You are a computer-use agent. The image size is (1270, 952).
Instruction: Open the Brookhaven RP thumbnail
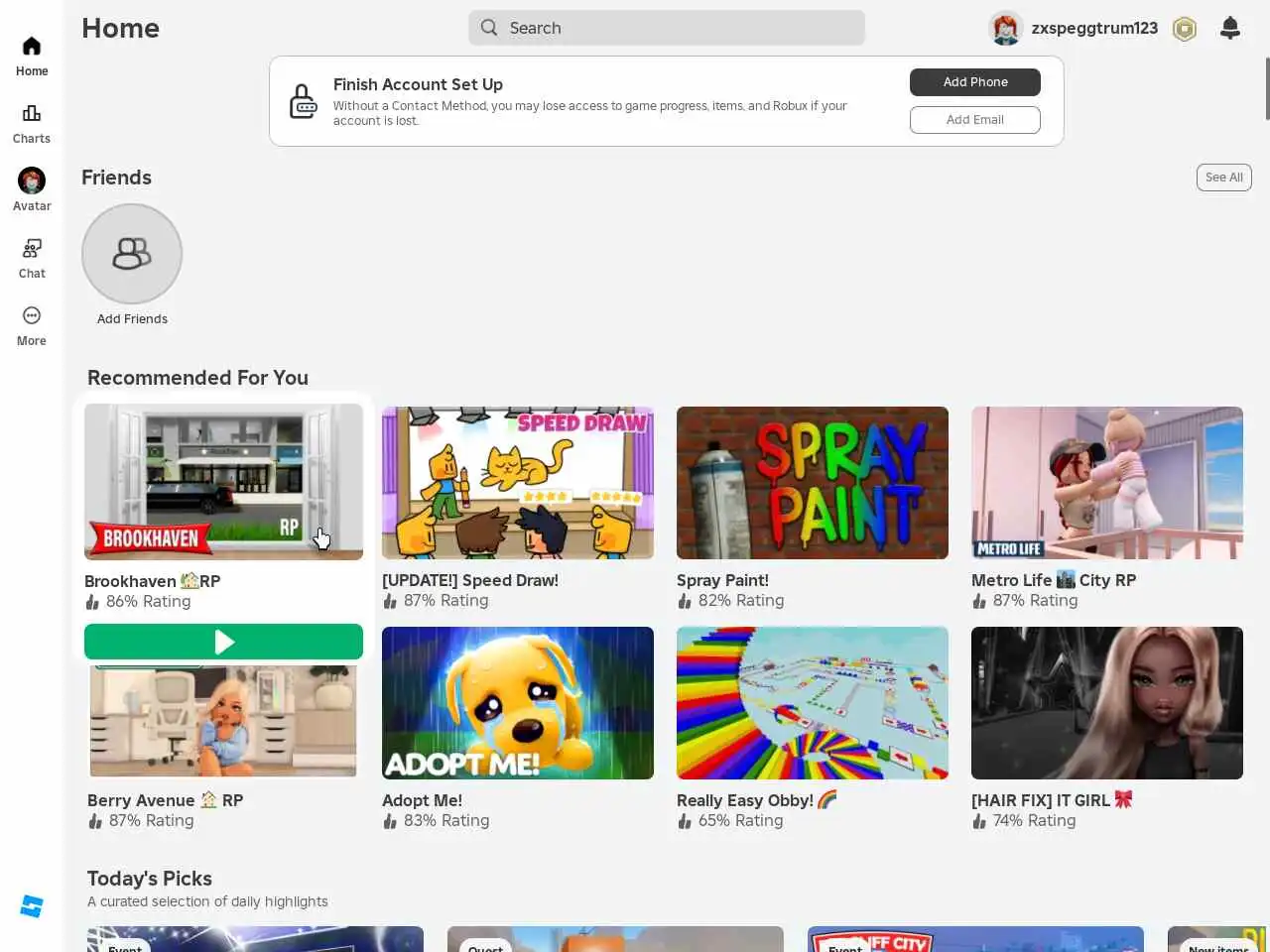coord(223,482)
